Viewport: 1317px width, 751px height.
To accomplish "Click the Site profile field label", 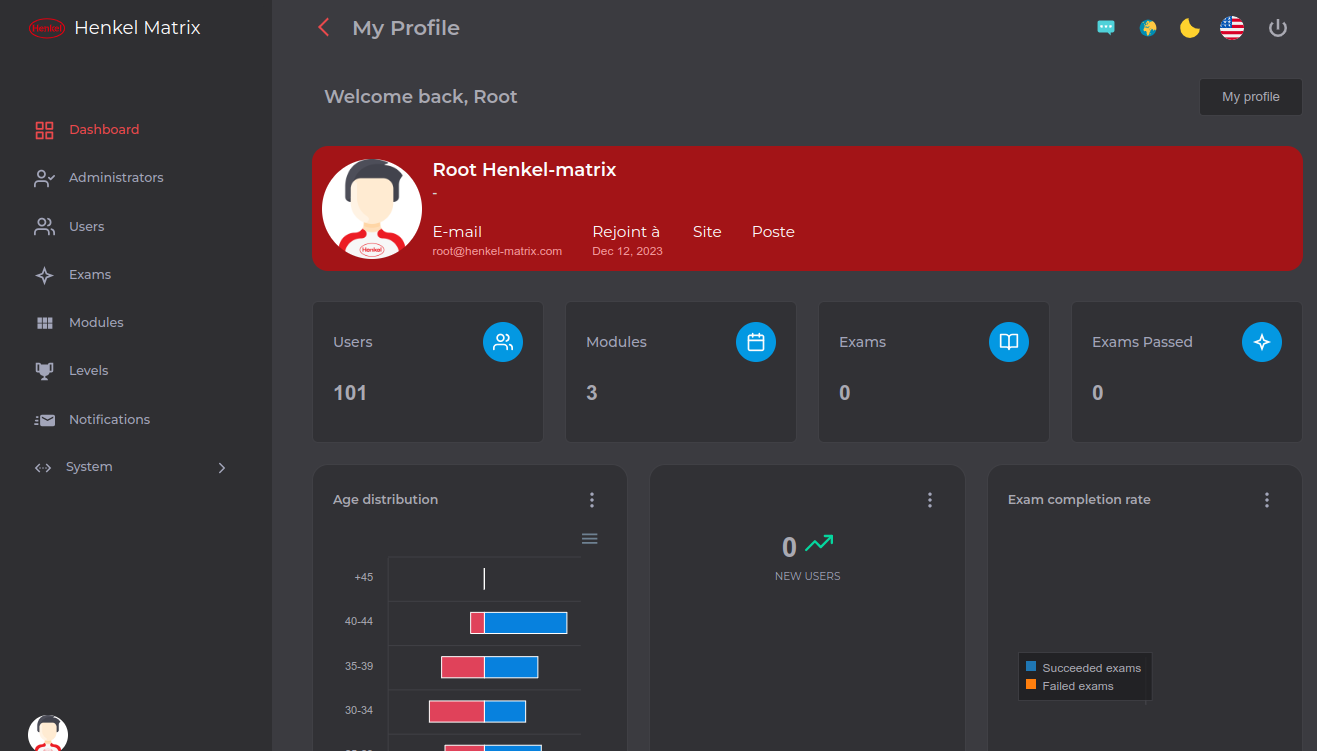I will (x=707, y=232).
